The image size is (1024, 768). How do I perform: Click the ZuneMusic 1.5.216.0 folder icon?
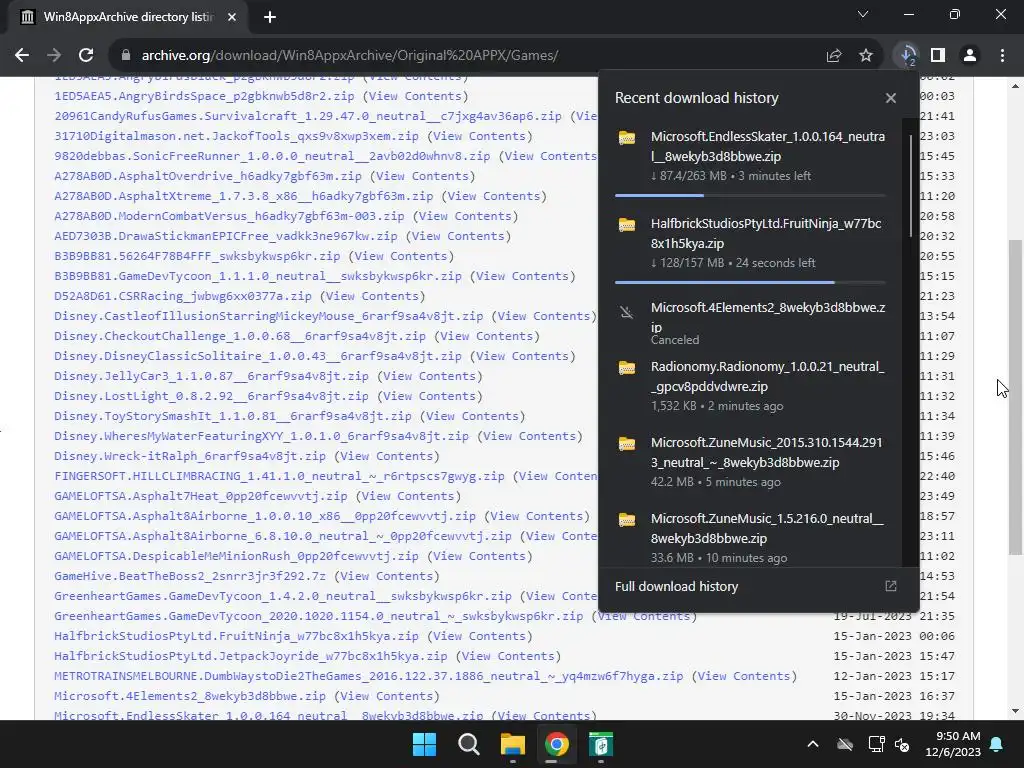(627, 520)
